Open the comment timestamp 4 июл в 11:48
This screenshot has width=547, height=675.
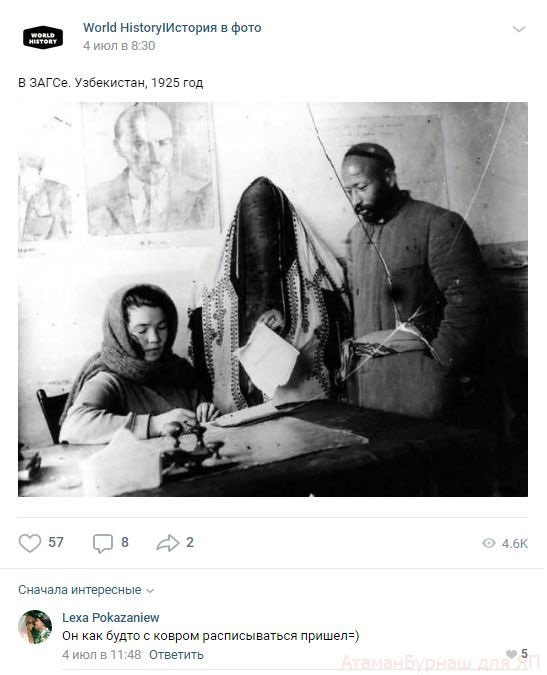(102, 655)
